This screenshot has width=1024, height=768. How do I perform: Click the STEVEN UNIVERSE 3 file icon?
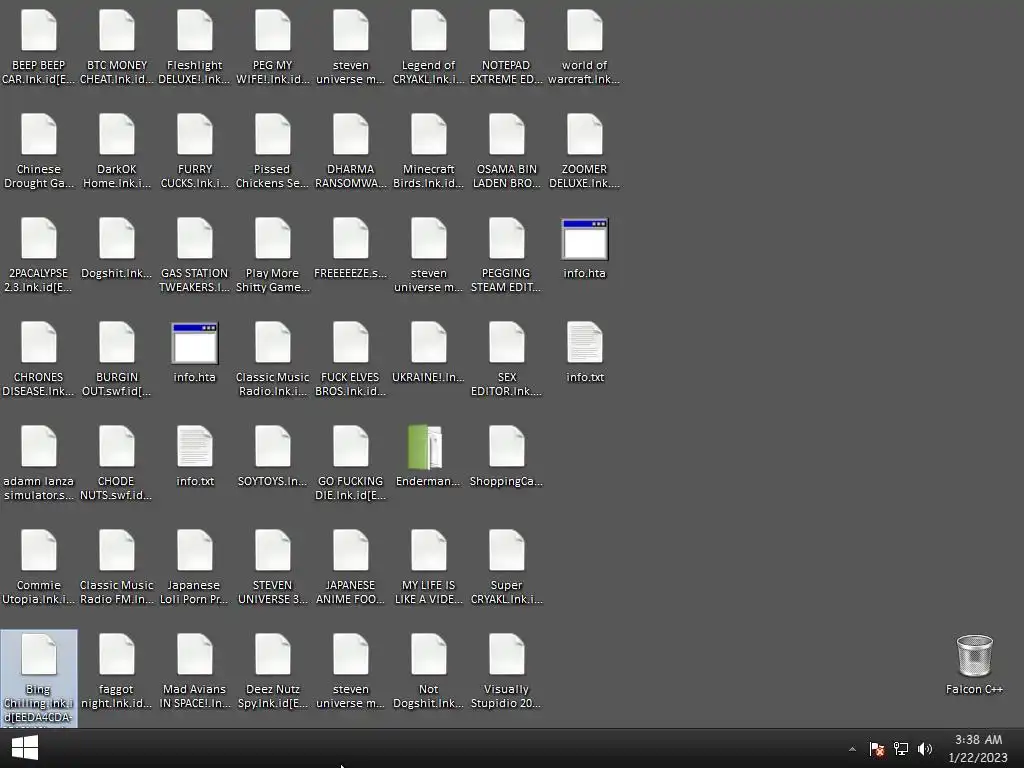[x=272, y=550]
